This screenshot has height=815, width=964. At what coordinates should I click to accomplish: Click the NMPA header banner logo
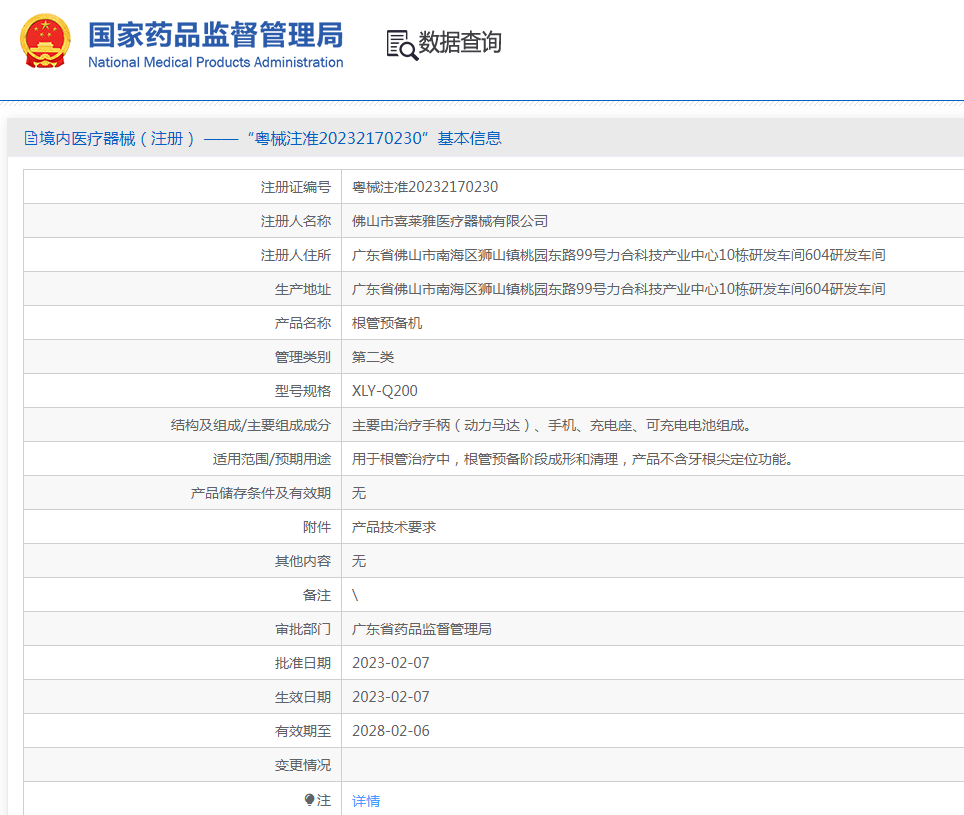(x=182, y=45)
